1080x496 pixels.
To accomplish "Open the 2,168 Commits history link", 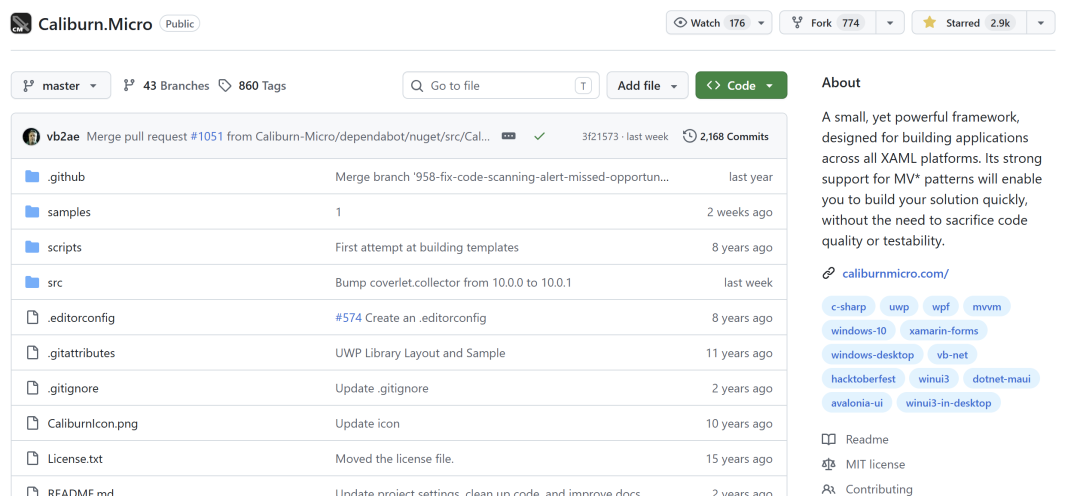I will [726, 136].
